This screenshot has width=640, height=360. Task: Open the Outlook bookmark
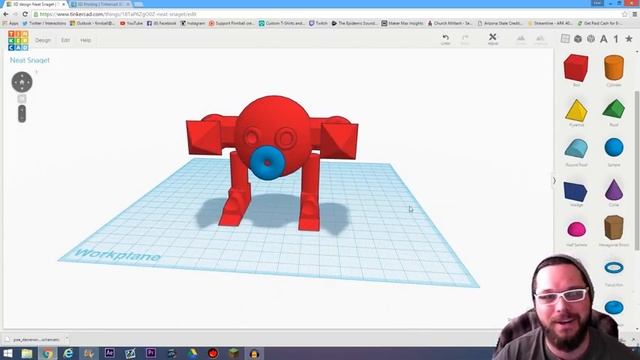92,23
